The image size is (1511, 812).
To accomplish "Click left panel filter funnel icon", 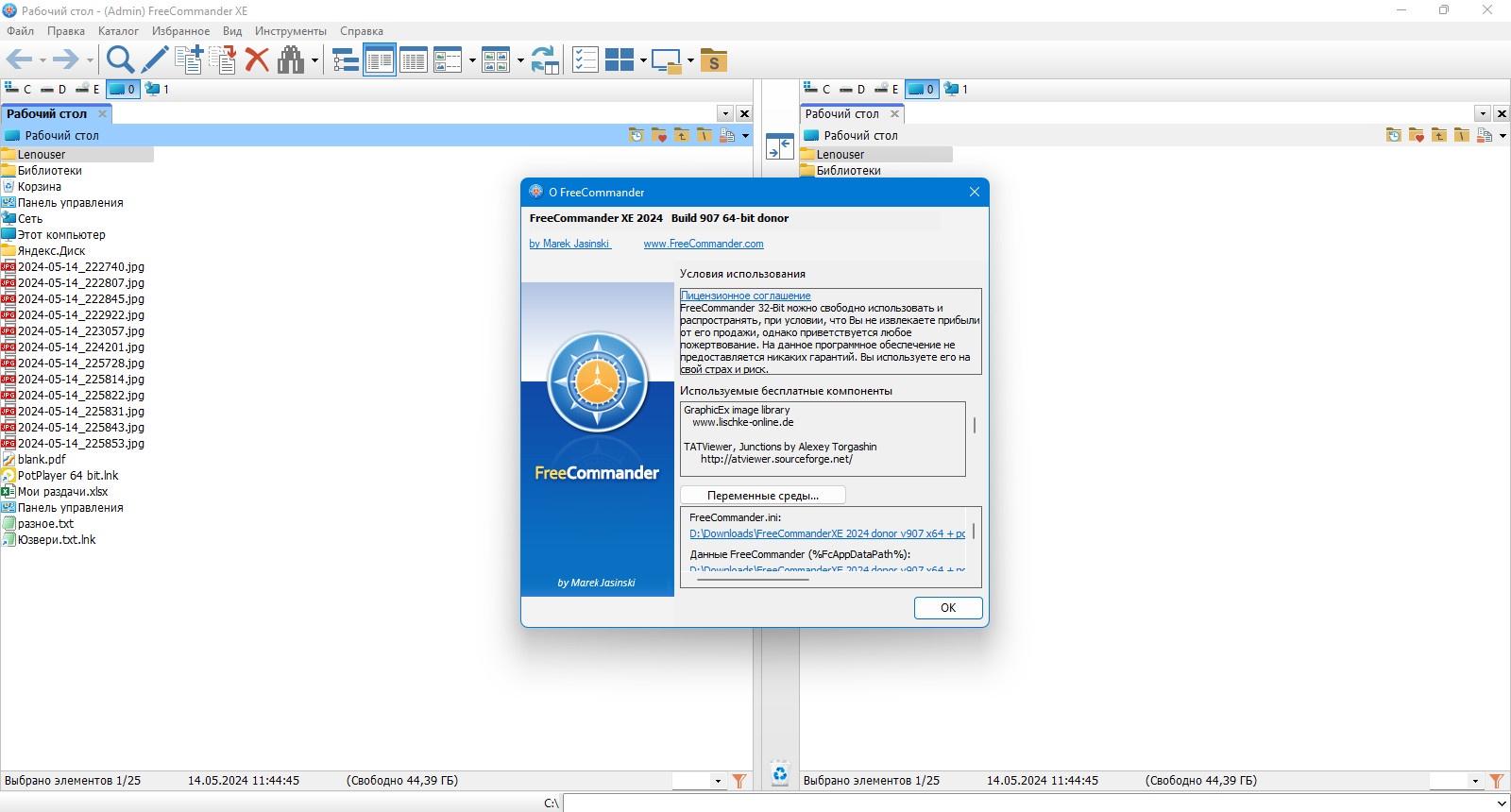I will [x=739, y=781].
